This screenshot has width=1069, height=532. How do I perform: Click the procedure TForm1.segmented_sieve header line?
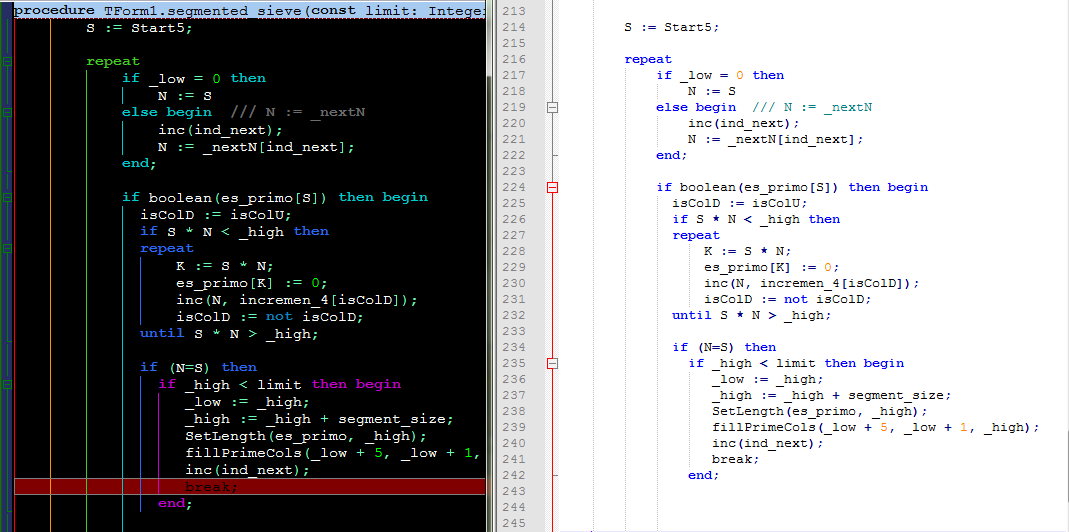coord(250,10)
